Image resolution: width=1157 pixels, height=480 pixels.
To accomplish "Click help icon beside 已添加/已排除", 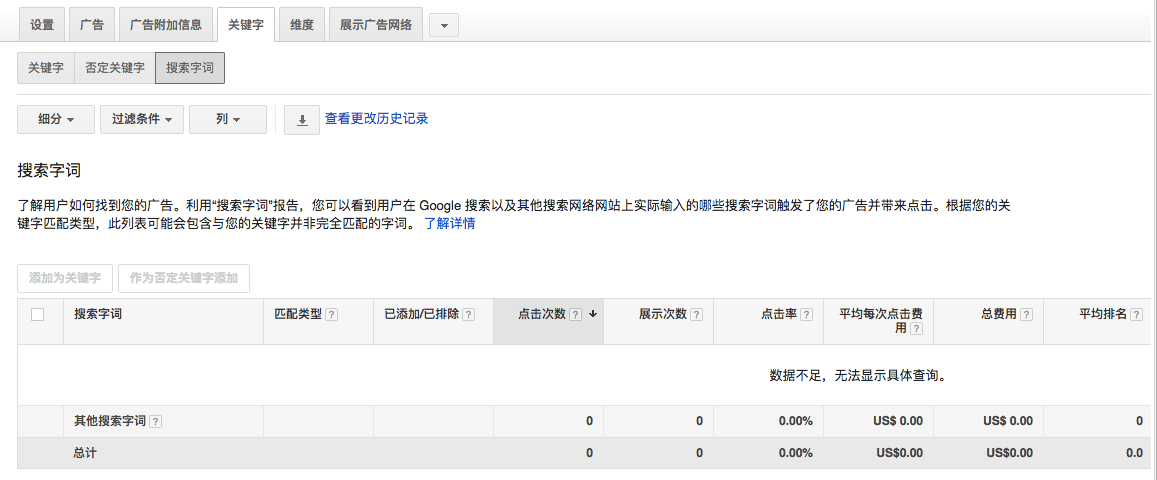I will pyautogui.click(x=469, y=314).
